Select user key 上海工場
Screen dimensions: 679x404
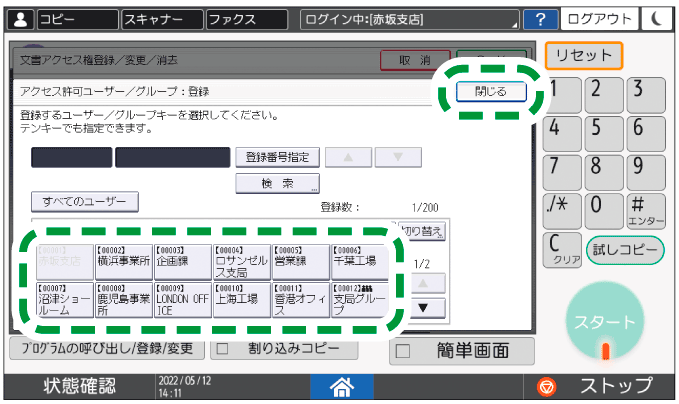click(x=242, y=300)
